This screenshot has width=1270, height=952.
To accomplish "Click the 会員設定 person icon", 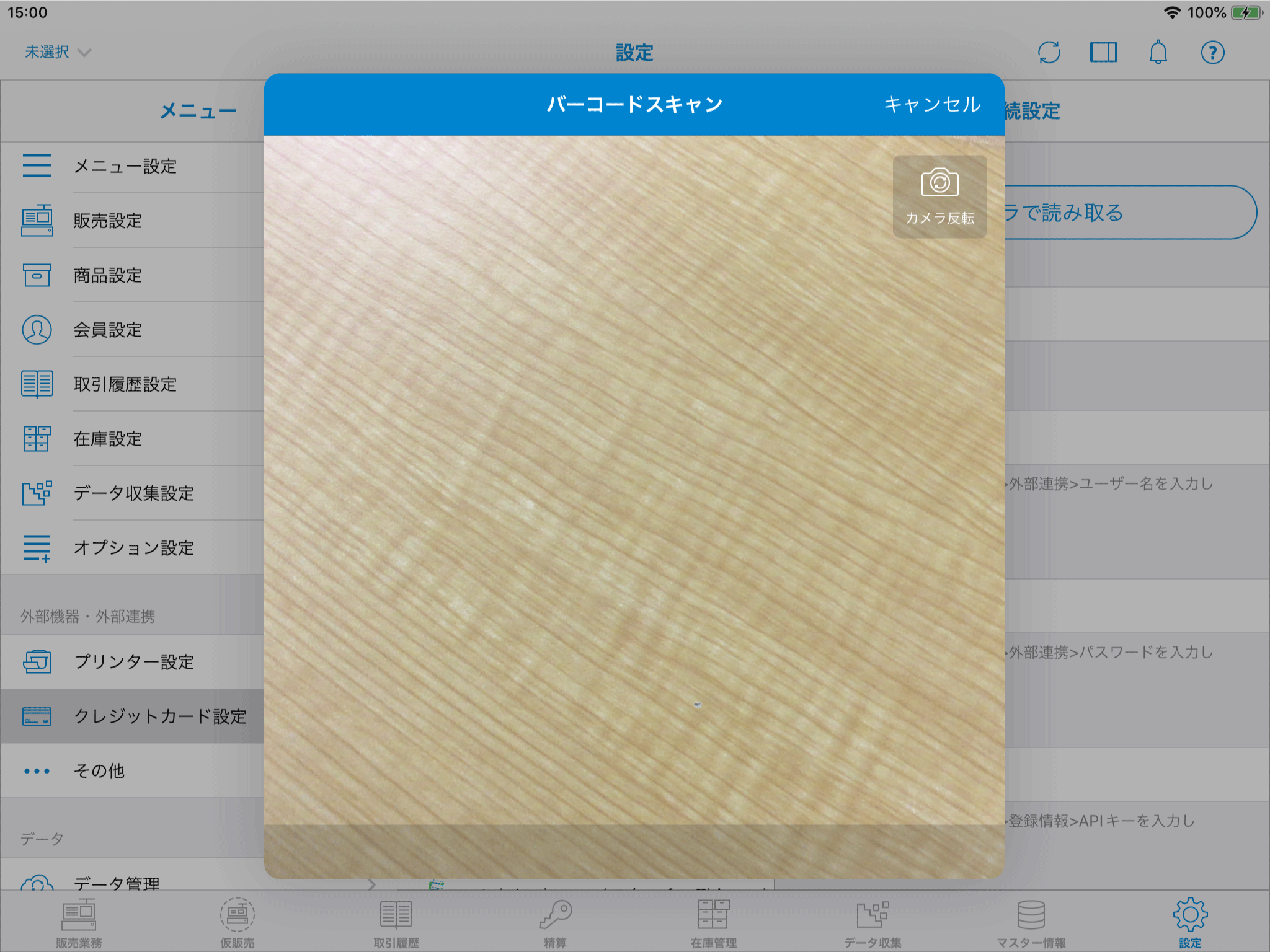I will click(37, 330).
